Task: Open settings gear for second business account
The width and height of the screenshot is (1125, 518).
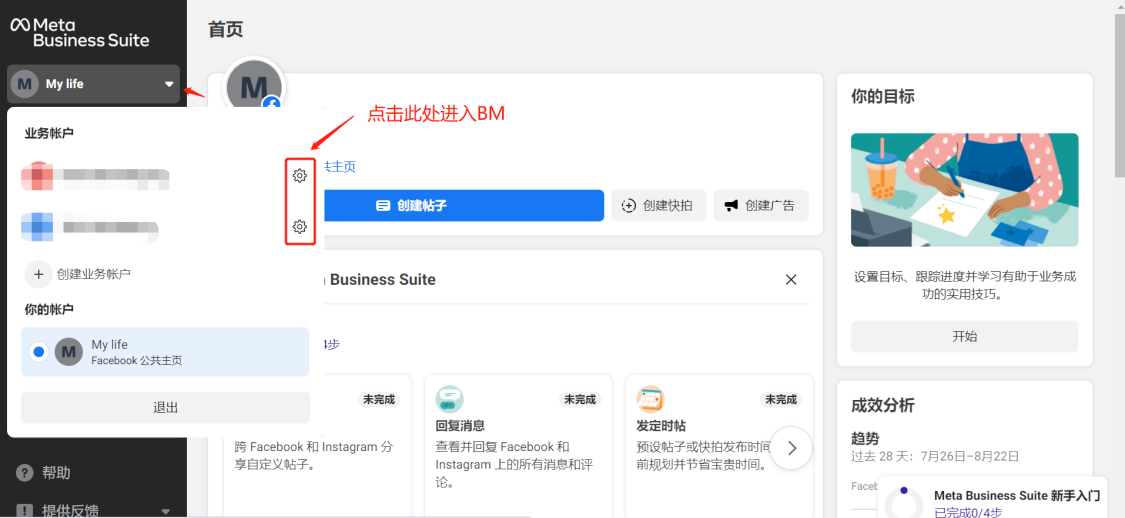Action: click(300, 227)
